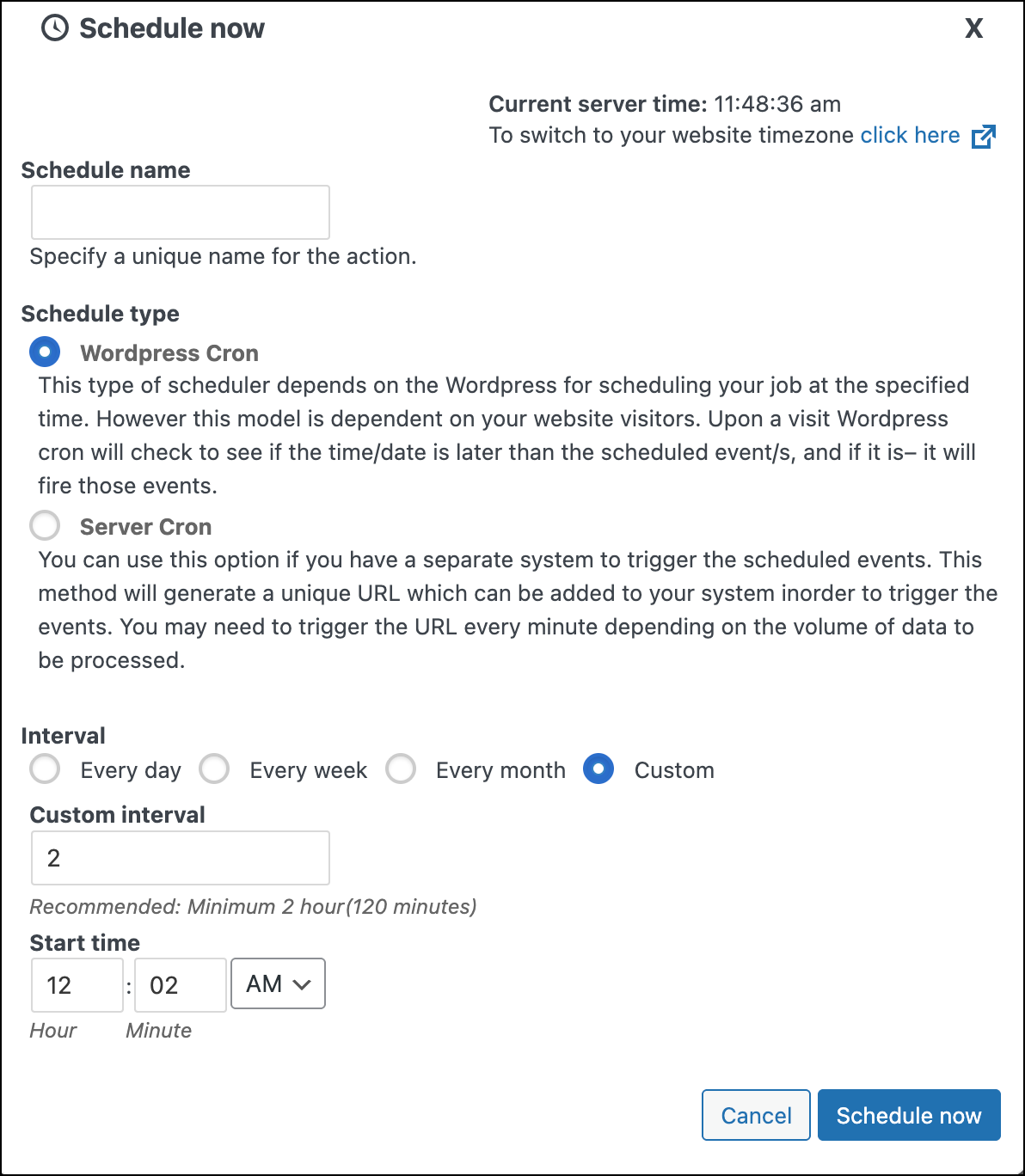Click the Schedule now button
This screenshot has height=1176, width=1025.
pyautogui.click(x=909, y=1115)
